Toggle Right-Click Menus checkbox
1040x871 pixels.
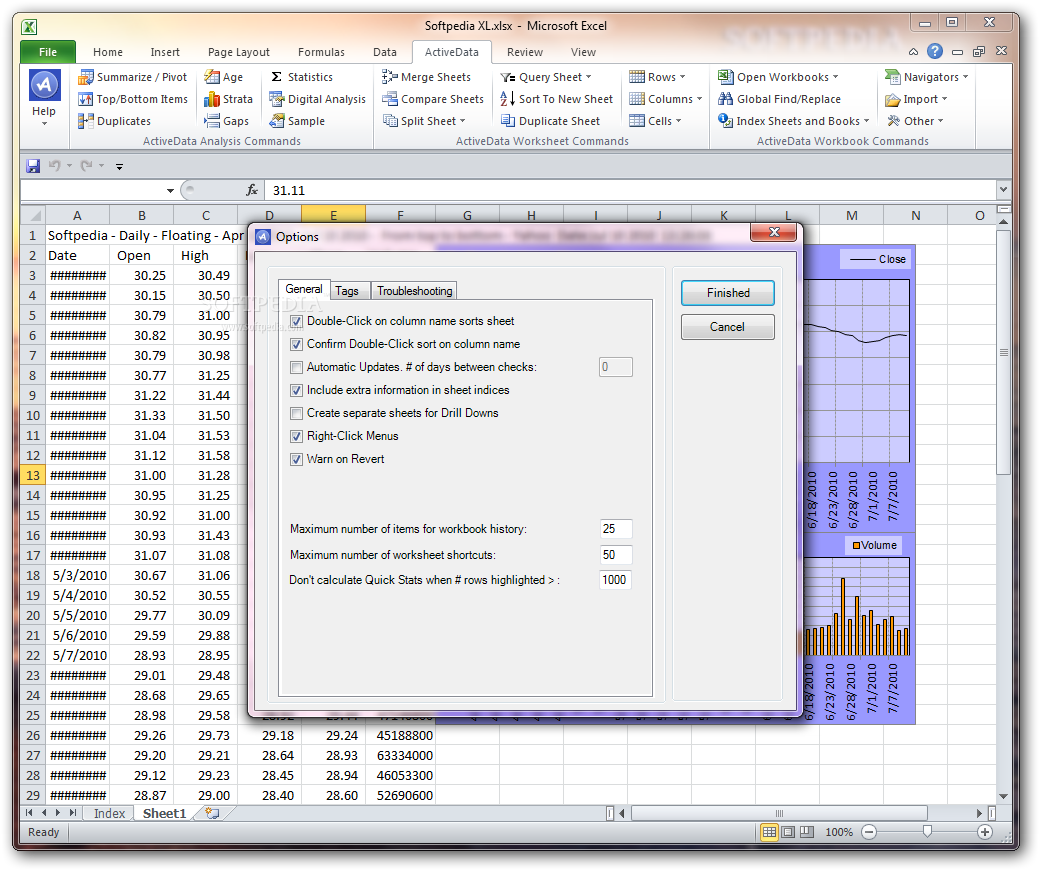pyautogui.click(x=296, y=436)
